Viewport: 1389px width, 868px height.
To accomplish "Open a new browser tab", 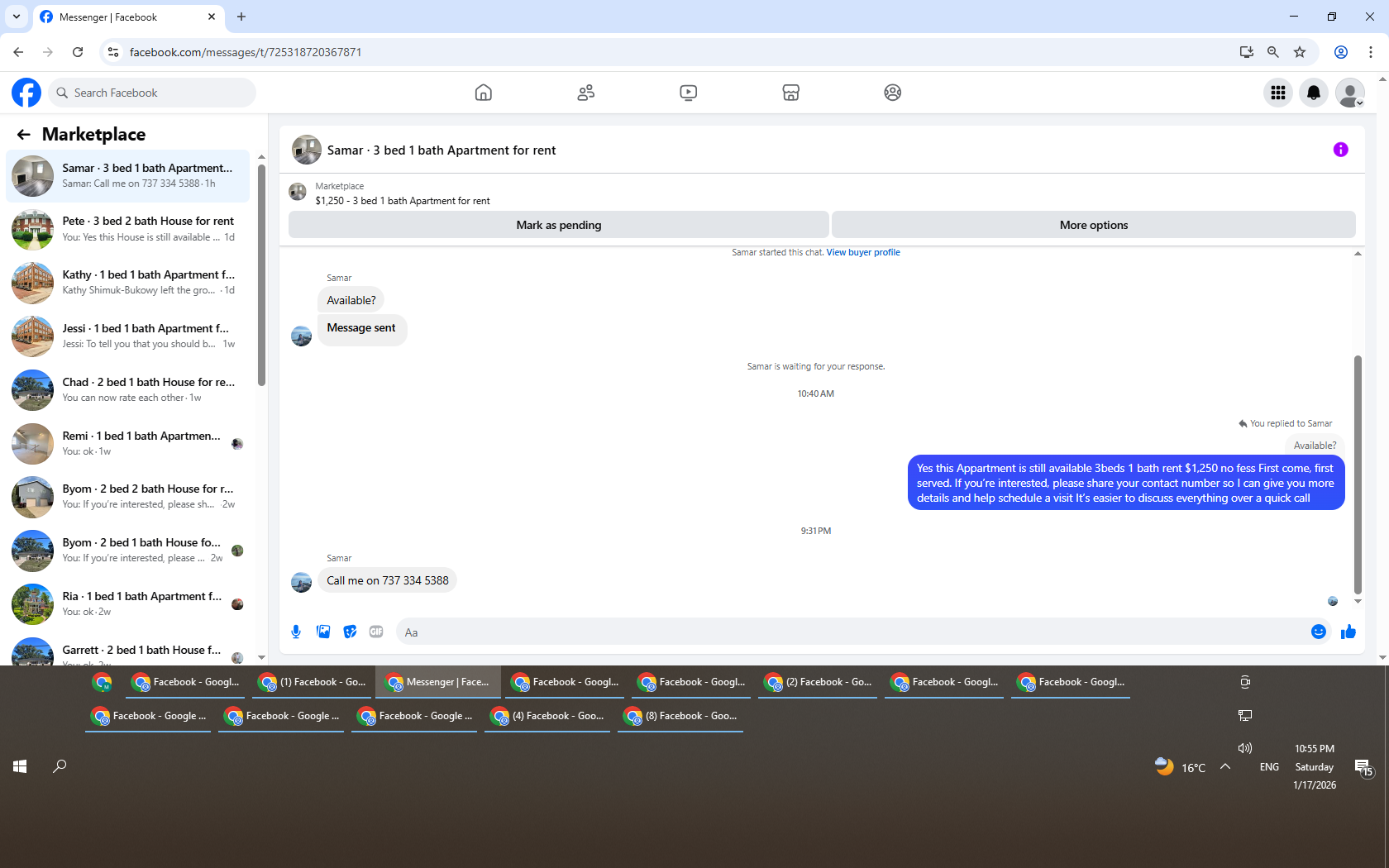I will (241, 17).
